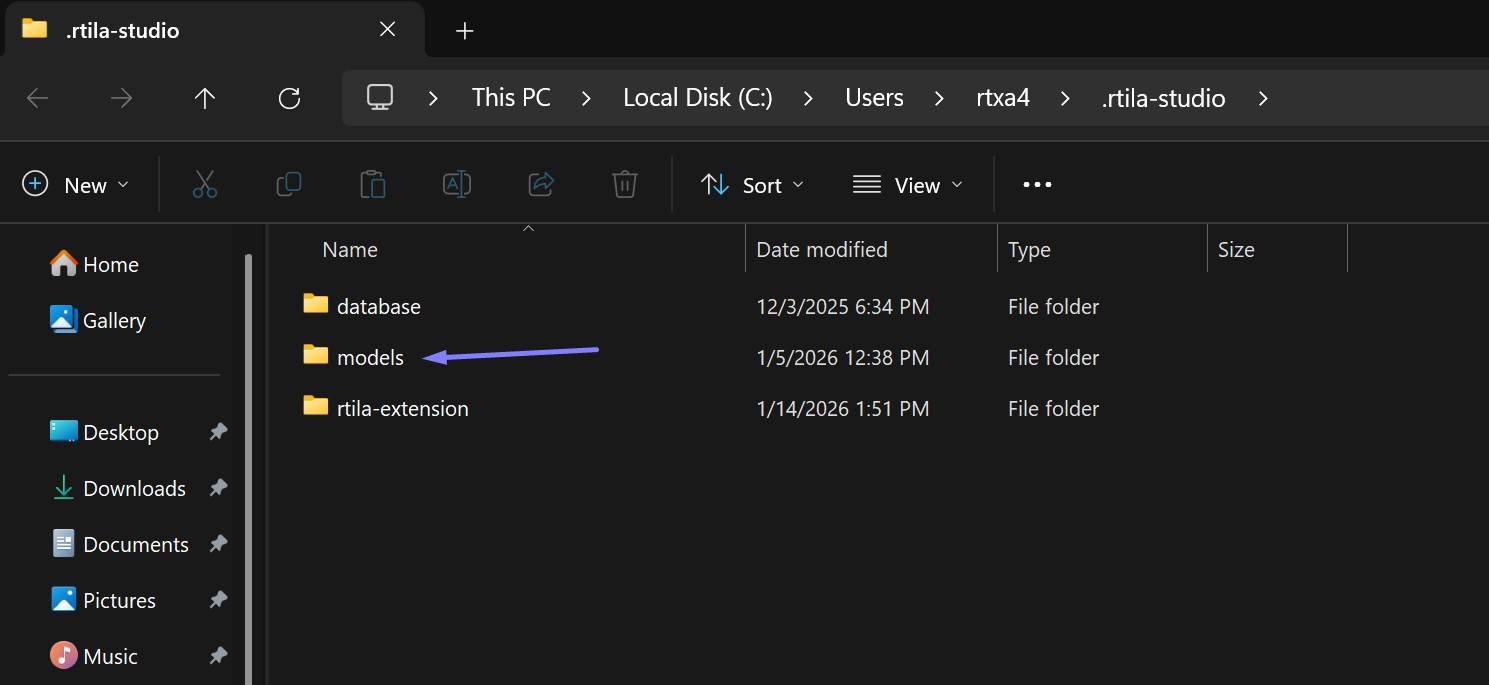This screenshot has height=685, width=1489.
Task: Select Local Disk (C:) in address bar
Action: [x=697, y=98]
